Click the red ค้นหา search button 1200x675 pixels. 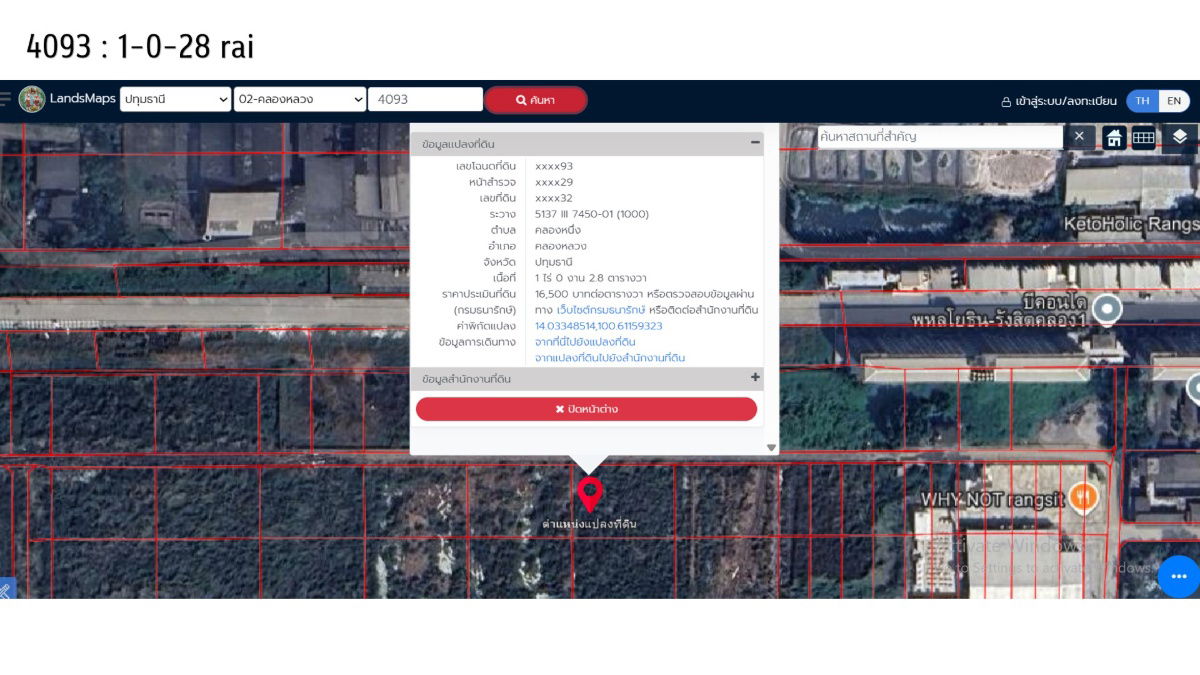[536, 100]
